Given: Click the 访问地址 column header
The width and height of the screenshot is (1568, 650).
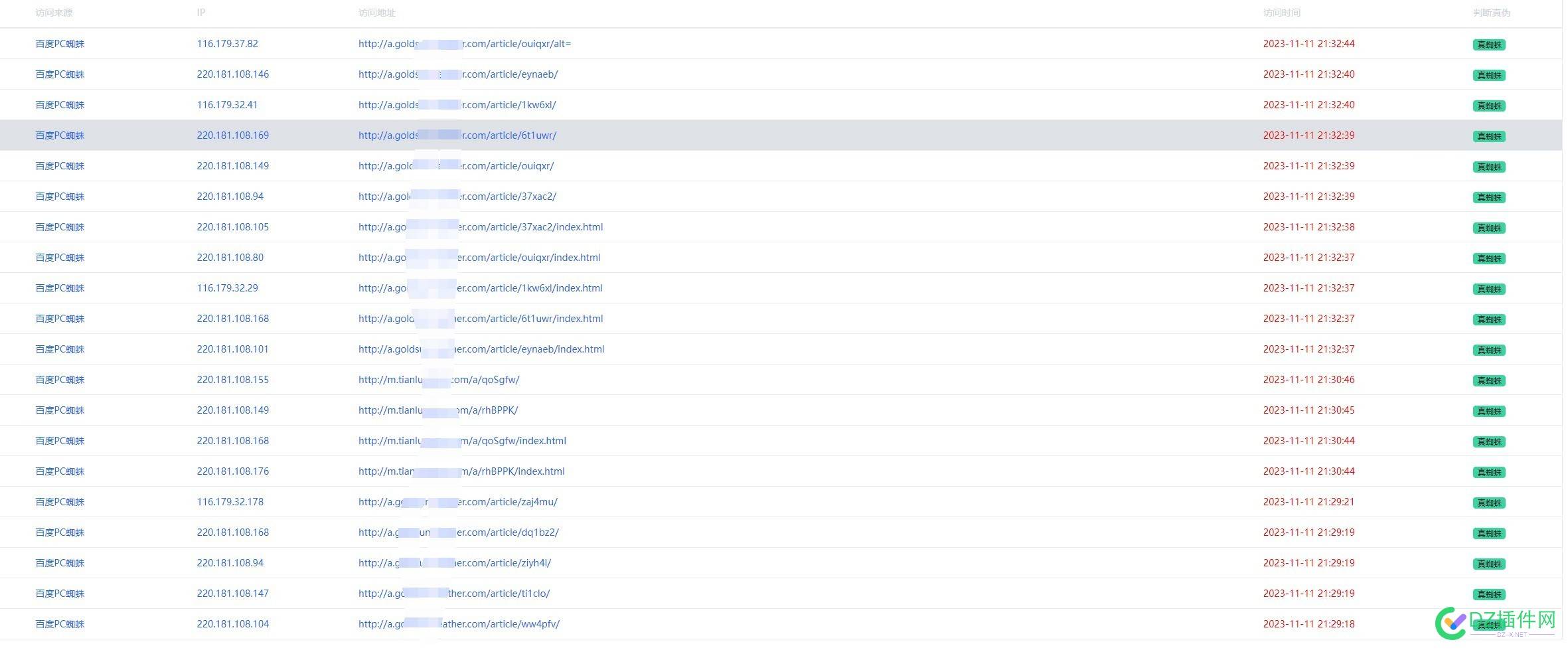Looking at the screenshot, I should 377,13.
